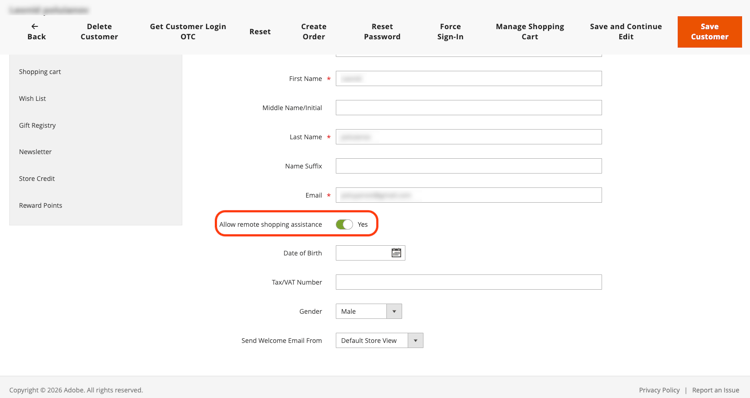Click Reset Password
This screenshot has height=398, width=750.
(382, 32)
